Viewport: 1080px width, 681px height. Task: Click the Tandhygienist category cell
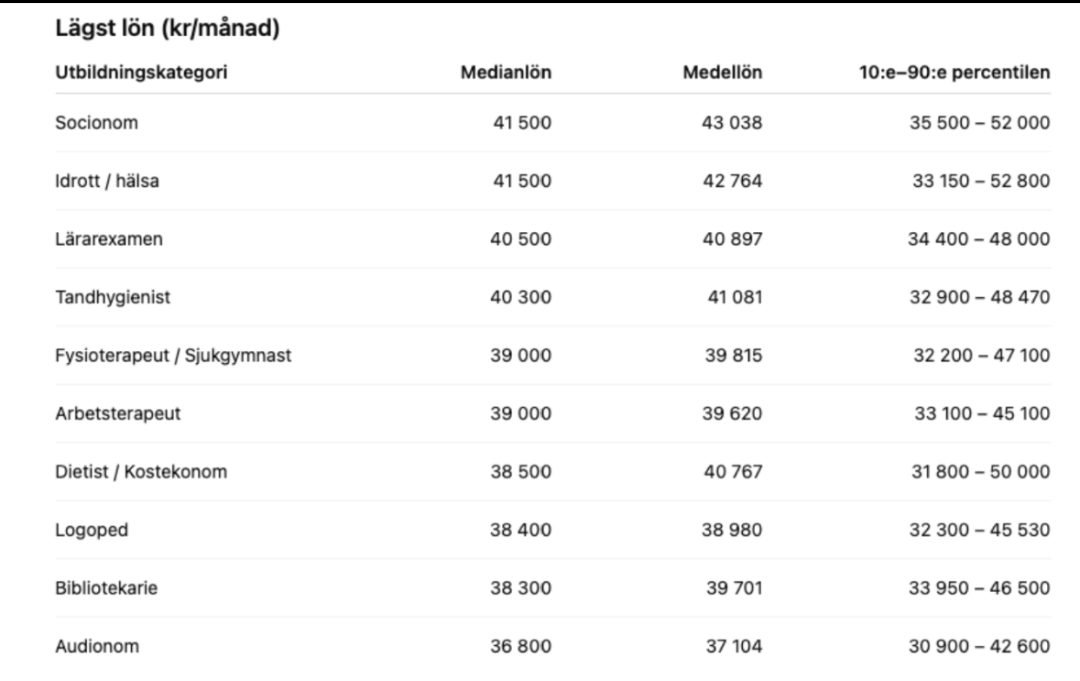coord(113,297)
